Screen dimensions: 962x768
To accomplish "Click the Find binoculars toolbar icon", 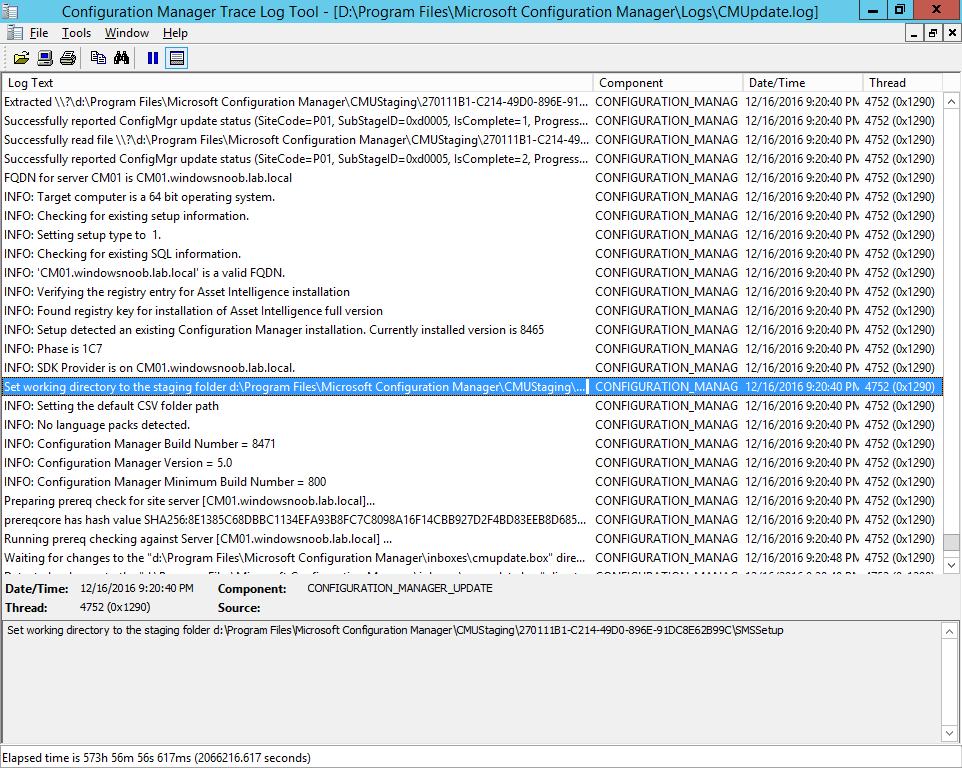I will pyautogui.click(x=121, y=58).
